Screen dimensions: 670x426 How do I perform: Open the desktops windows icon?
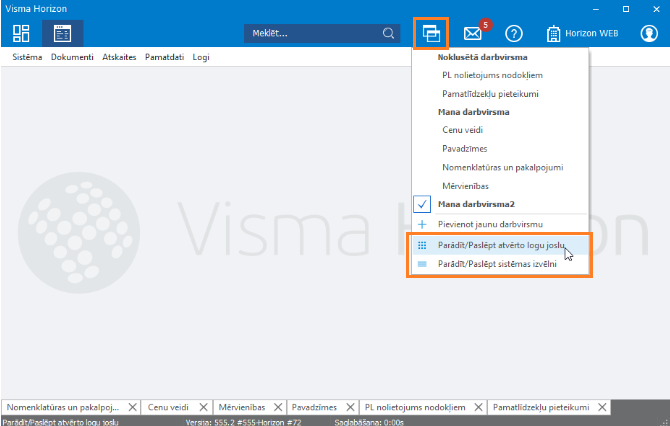click(x=431, y=33)
